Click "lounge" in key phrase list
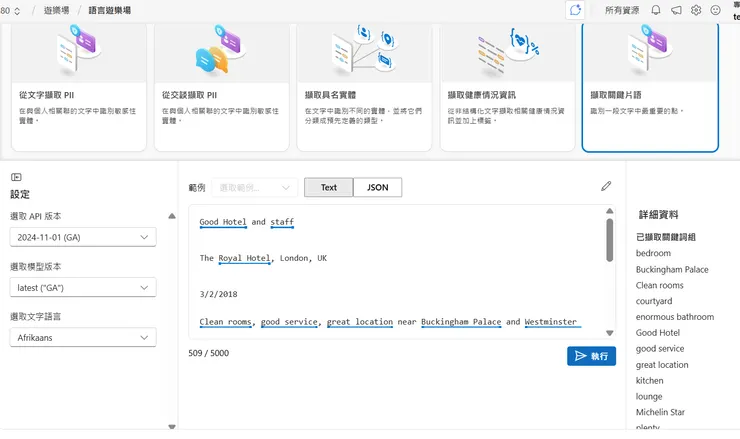Screen dimensions: 740x439 649,397
